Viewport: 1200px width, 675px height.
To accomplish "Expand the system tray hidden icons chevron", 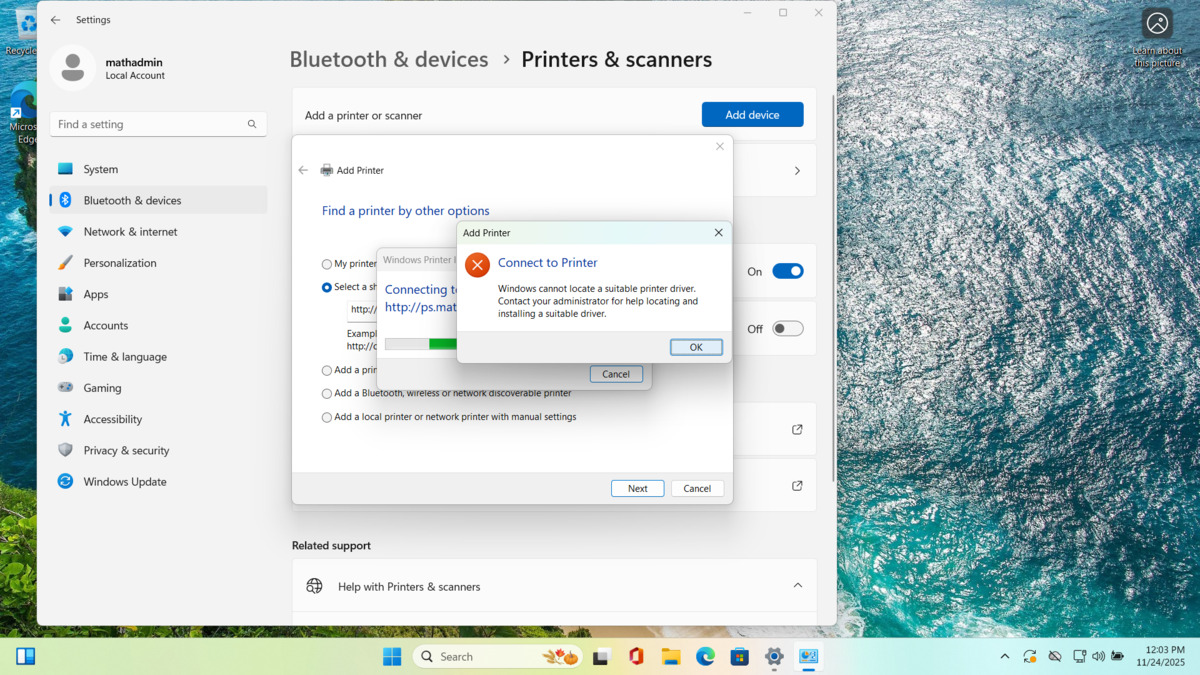I will [1004, 657].
